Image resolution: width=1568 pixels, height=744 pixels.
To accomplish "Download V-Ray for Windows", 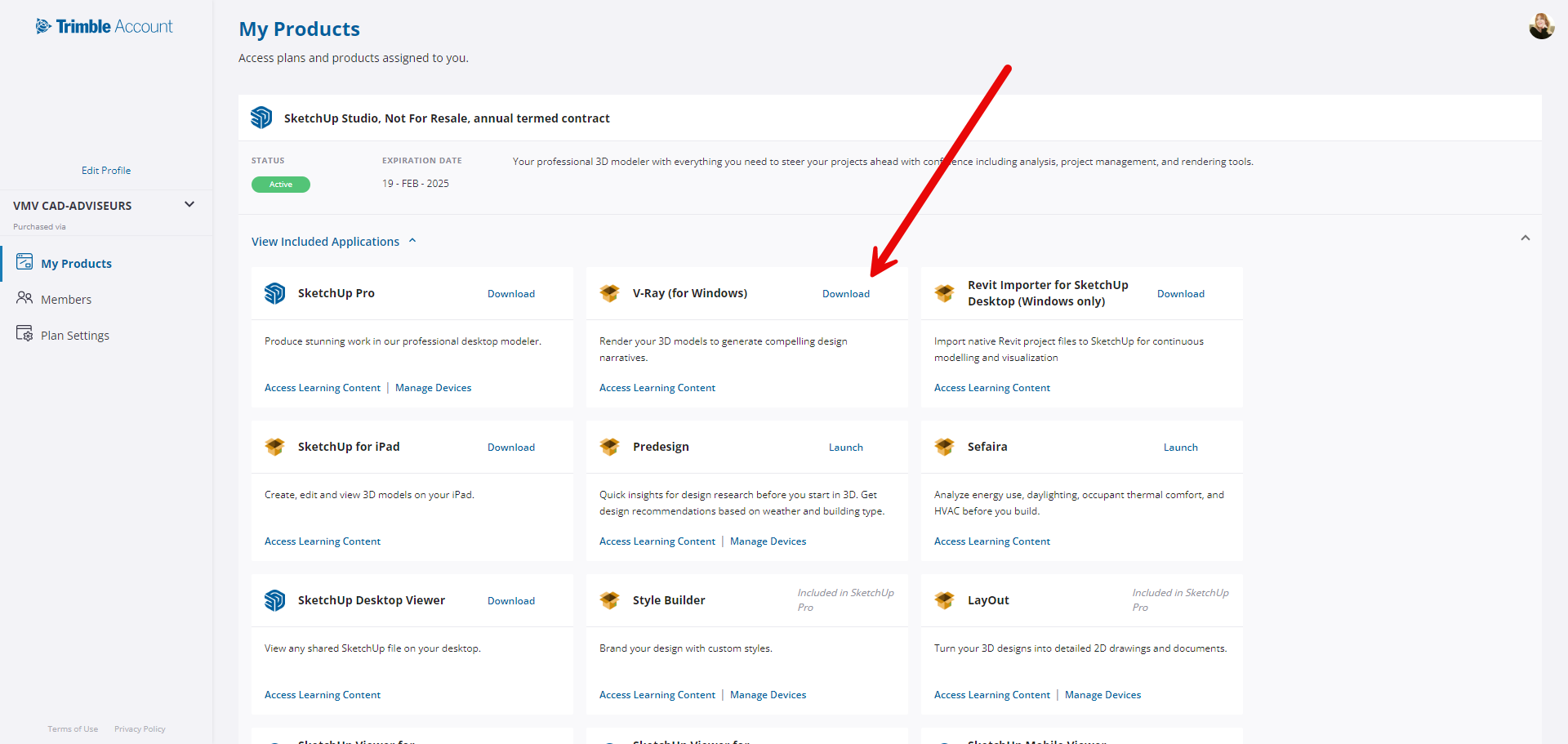I will tap(846, 294).
